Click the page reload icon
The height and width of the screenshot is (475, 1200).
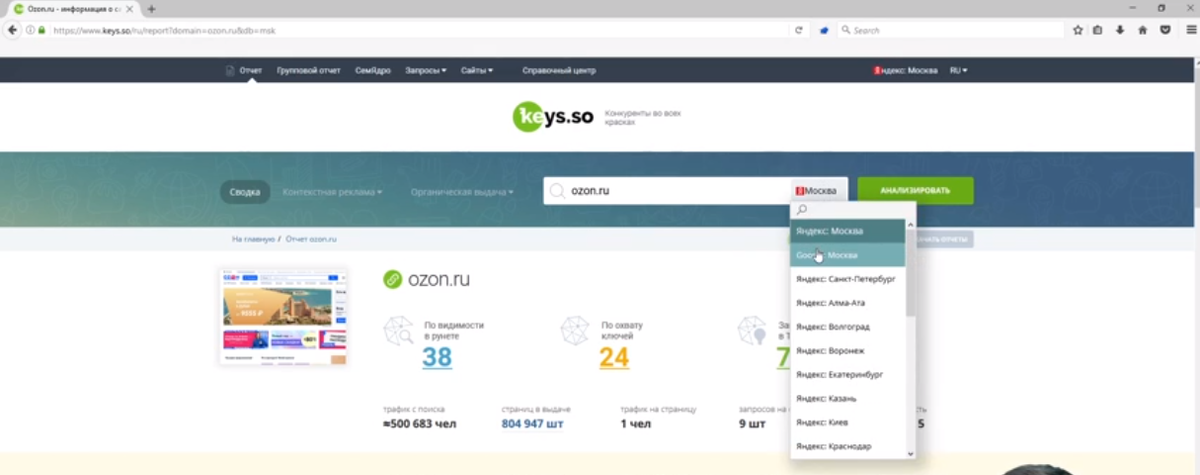(798, 30)
